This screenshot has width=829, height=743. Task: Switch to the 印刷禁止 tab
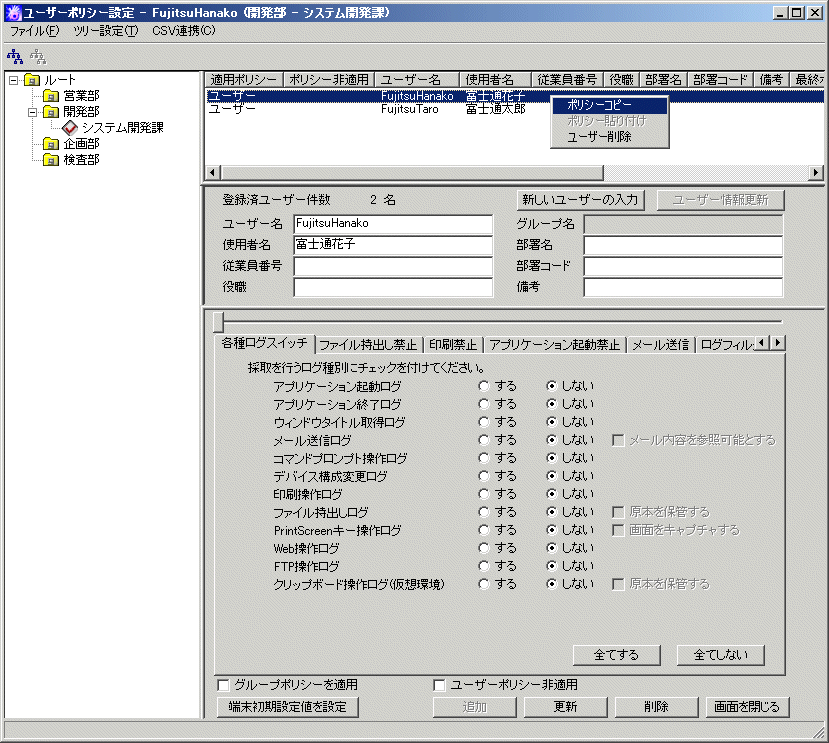[x=452, y=345]
